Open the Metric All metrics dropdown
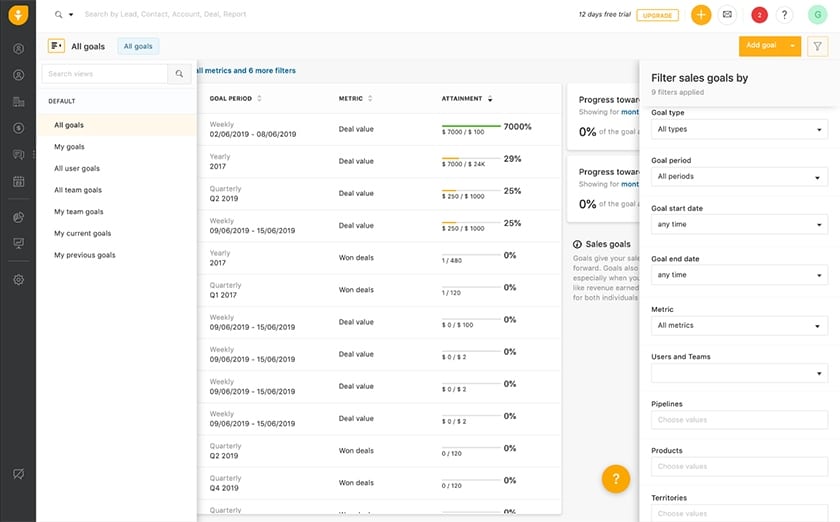Image resolution: width=840 pixels, height=522 pixels. coord(739,325)
